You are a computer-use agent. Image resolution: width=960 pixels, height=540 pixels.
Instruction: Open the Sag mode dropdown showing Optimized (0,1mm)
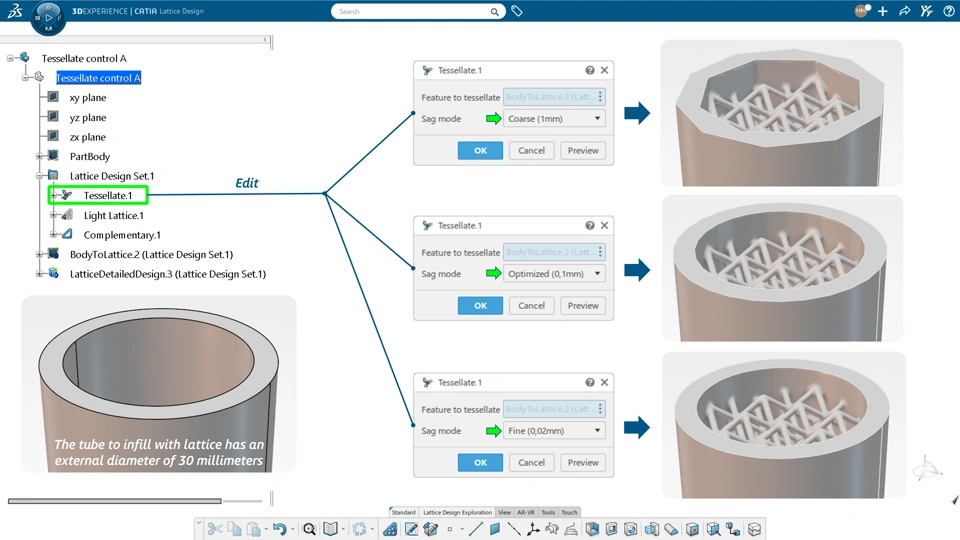point(554,274)
